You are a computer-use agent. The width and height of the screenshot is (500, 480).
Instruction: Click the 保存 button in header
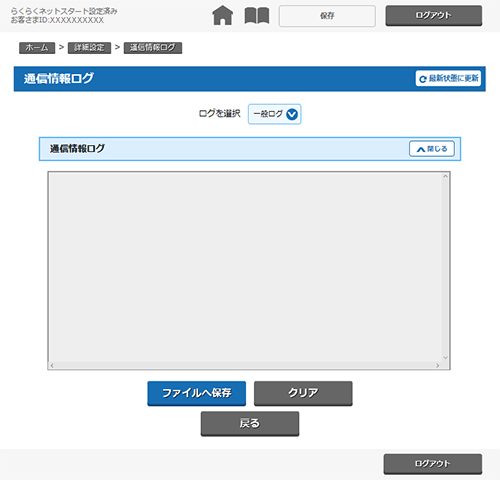[327, 16]
